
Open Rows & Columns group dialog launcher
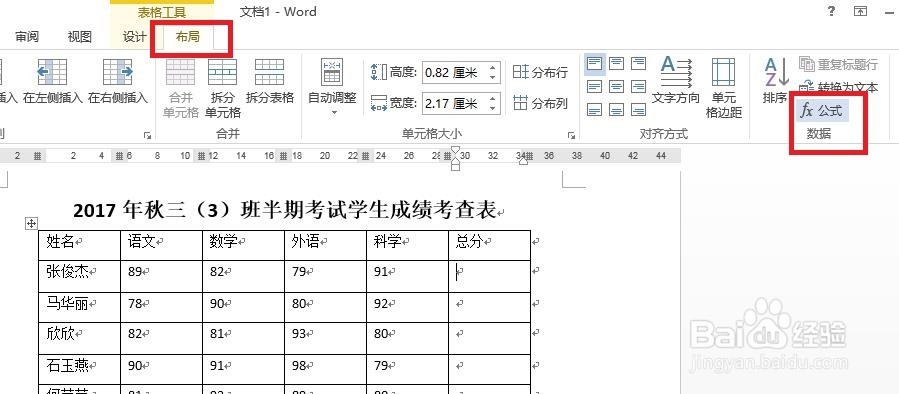148,135
